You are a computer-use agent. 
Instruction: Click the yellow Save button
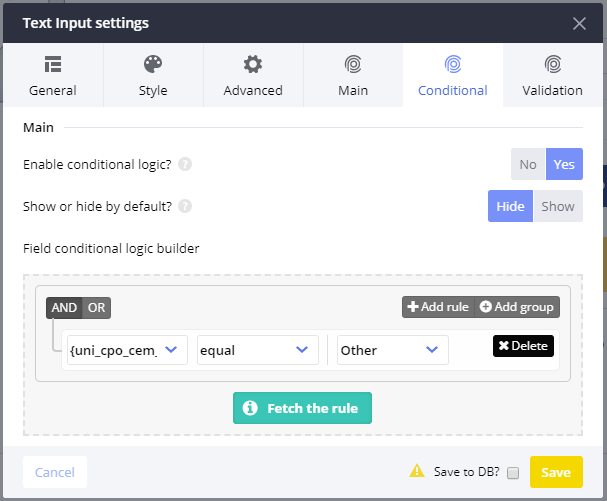click(x=556, y=472)
